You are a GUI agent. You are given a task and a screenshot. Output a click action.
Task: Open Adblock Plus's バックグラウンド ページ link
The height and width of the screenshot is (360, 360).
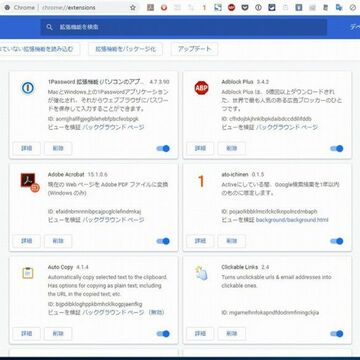pyautogui.click(x=287, y=127)
